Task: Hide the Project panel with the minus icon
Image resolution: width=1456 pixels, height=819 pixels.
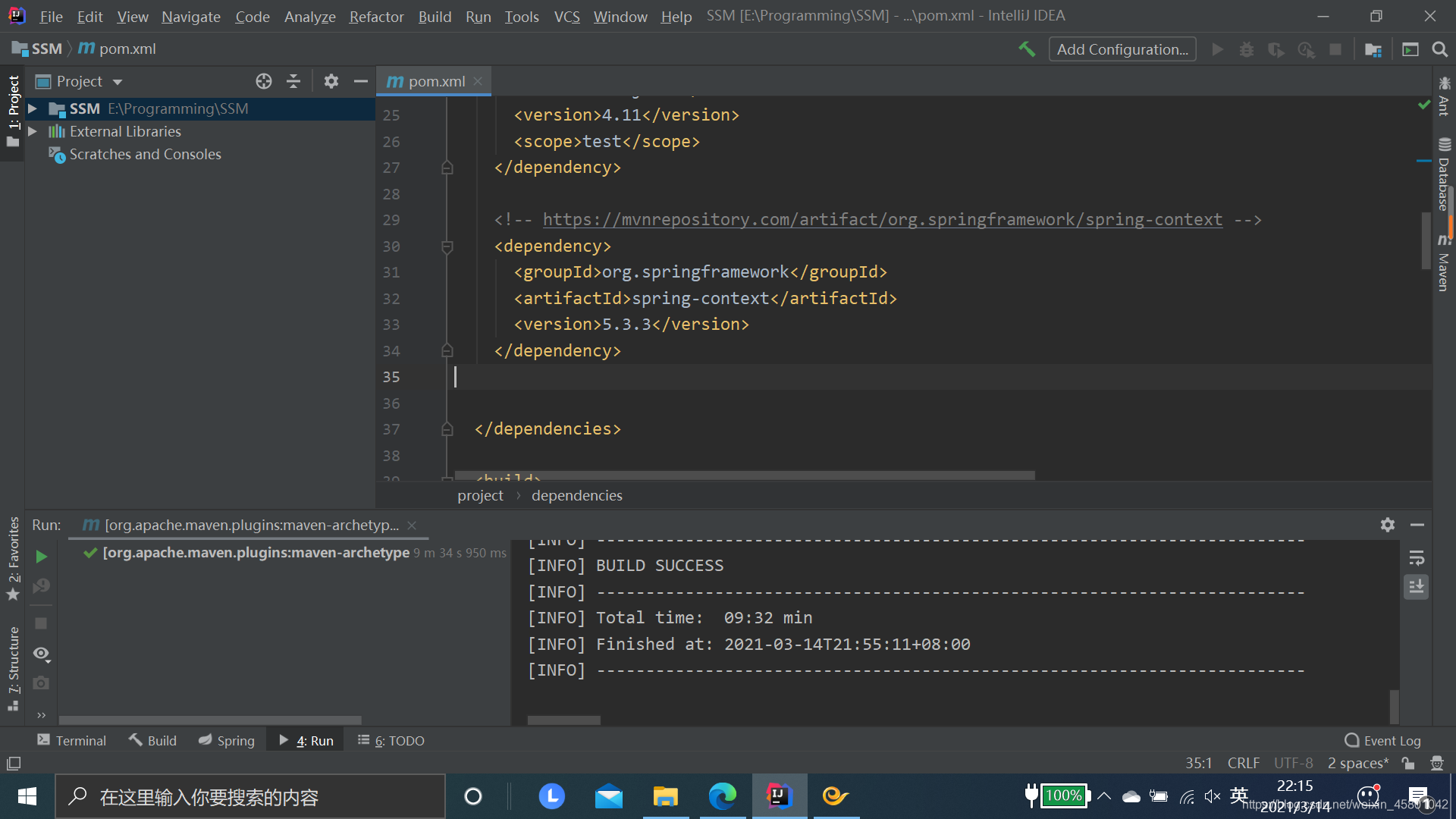Action: pos(361,81)
